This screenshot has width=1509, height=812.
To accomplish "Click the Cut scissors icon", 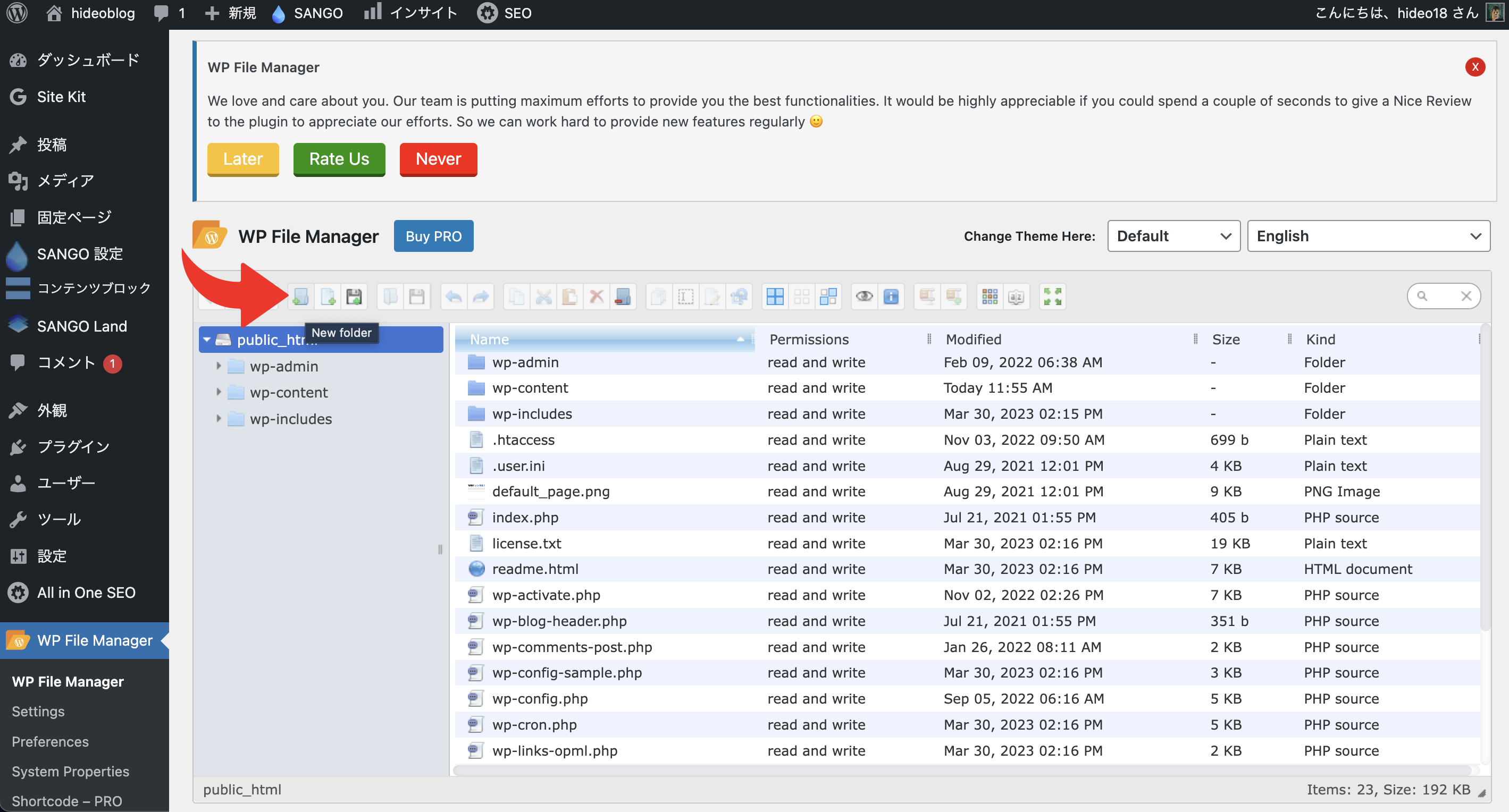I will 543,297.
